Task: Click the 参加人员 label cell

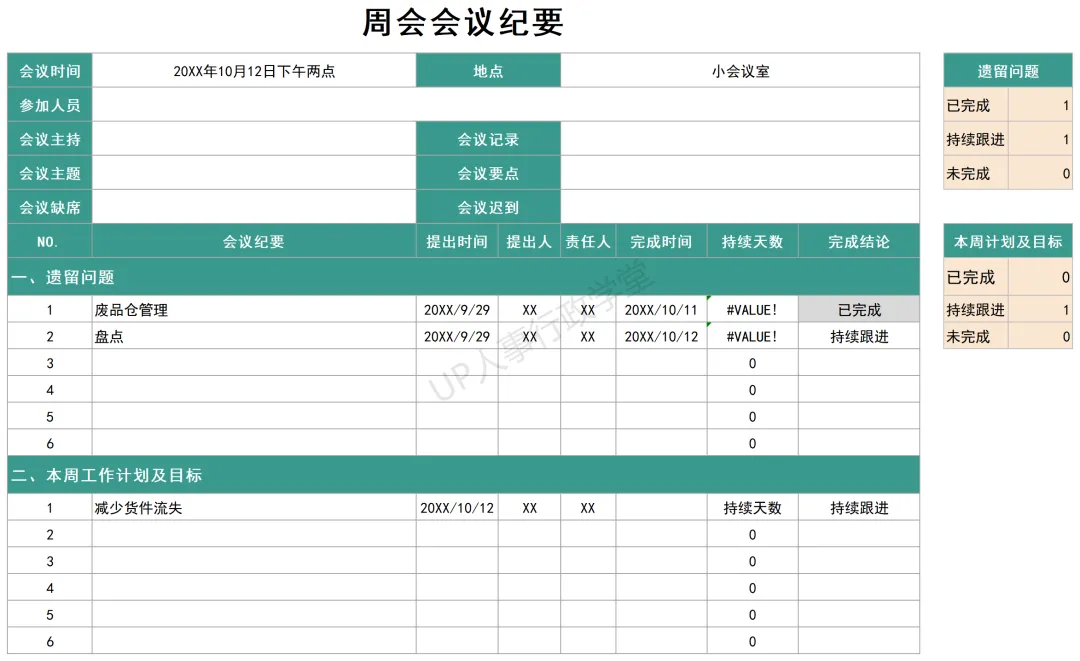Action: pyautogui.click(x=50, y=105)
